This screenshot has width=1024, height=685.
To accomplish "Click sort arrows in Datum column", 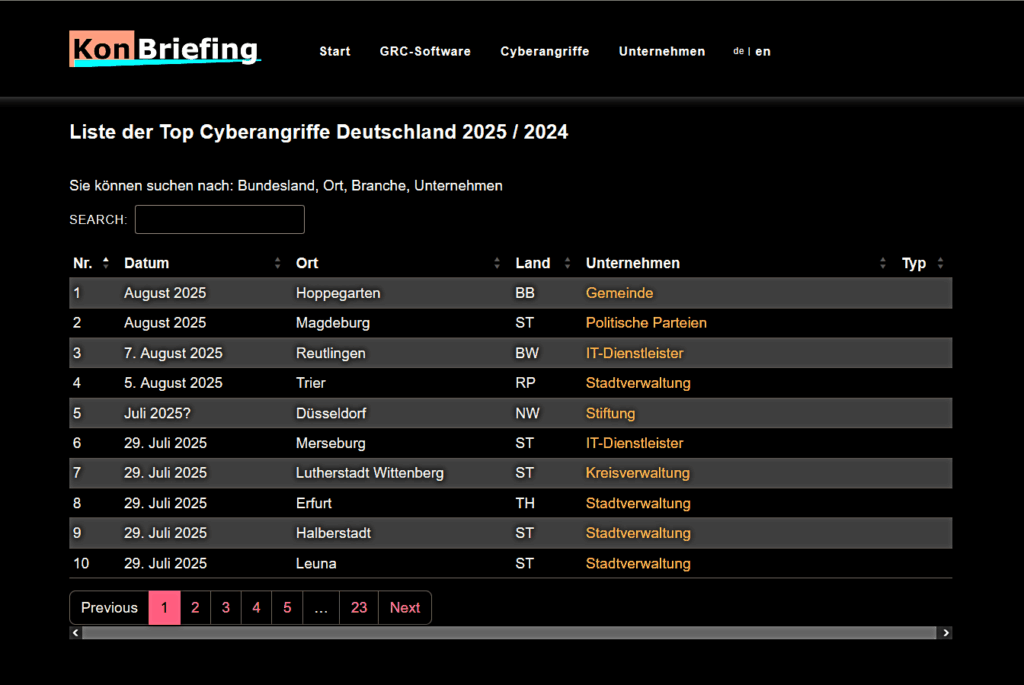I will 278,263.
